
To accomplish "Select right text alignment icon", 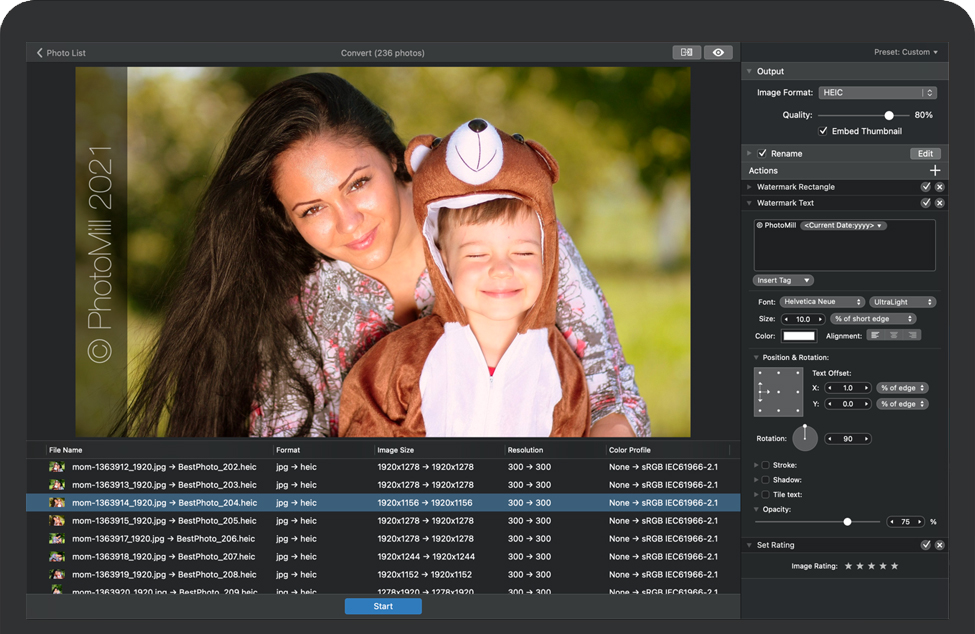I will click(911, 336).
